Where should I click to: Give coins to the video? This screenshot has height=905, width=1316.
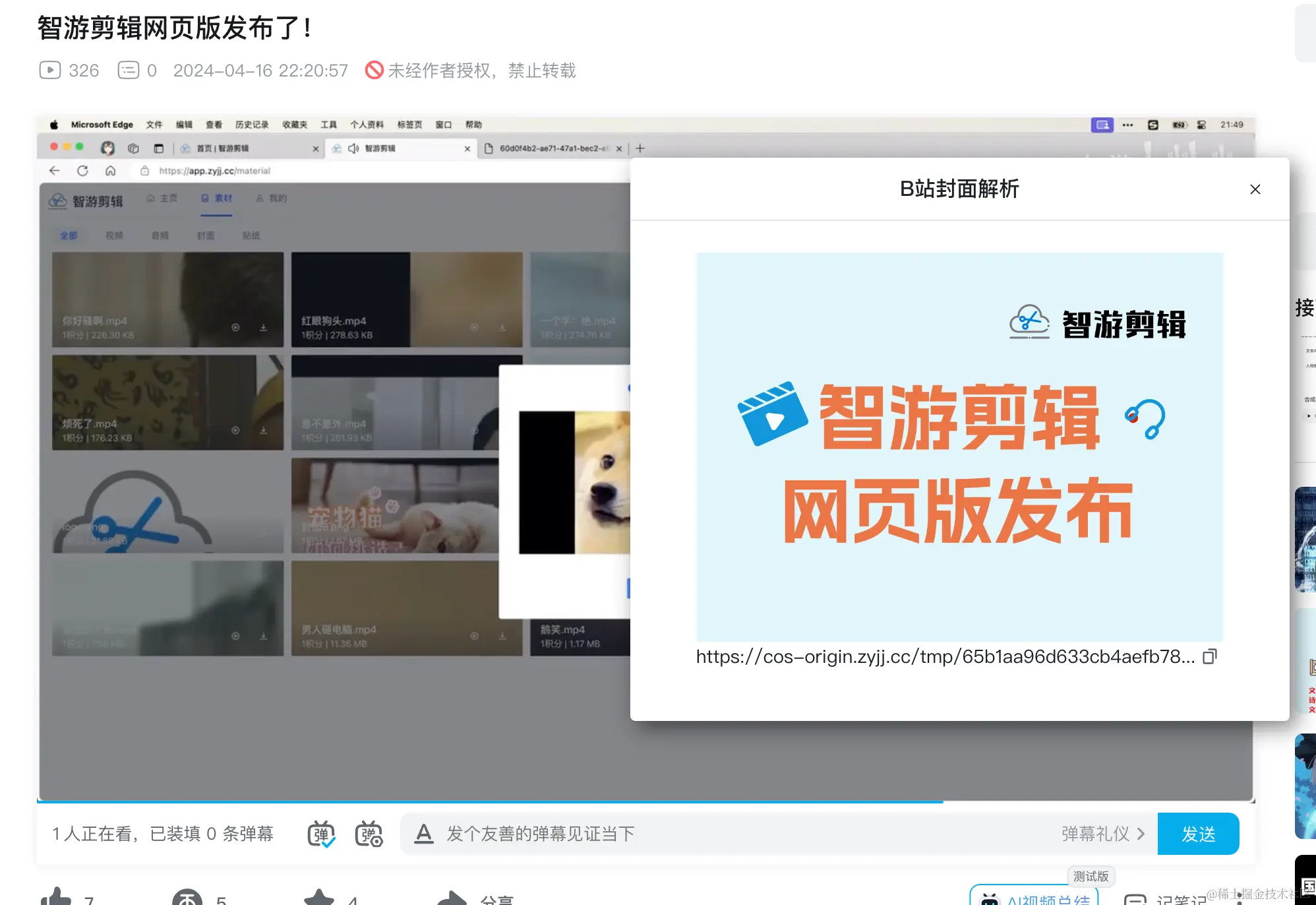[x=187, y=897]
